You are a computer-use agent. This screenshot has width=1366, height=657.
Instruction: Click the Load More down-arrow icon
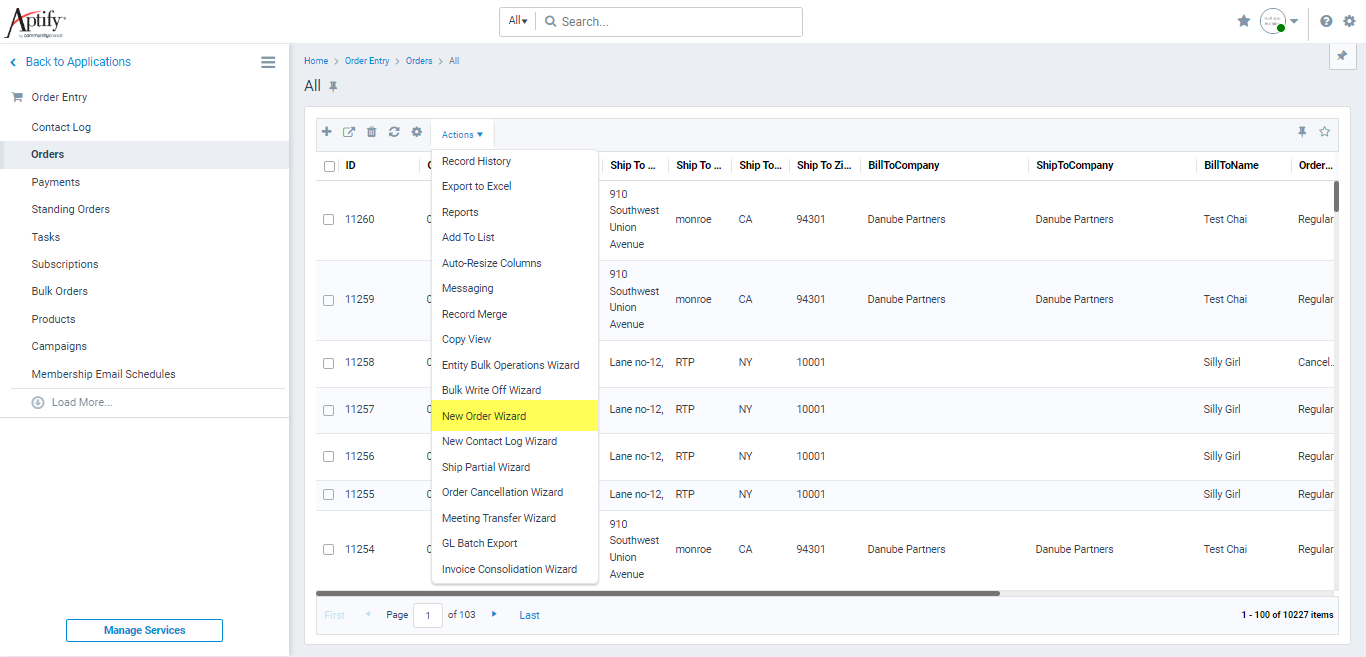click(x=38, y=402)
